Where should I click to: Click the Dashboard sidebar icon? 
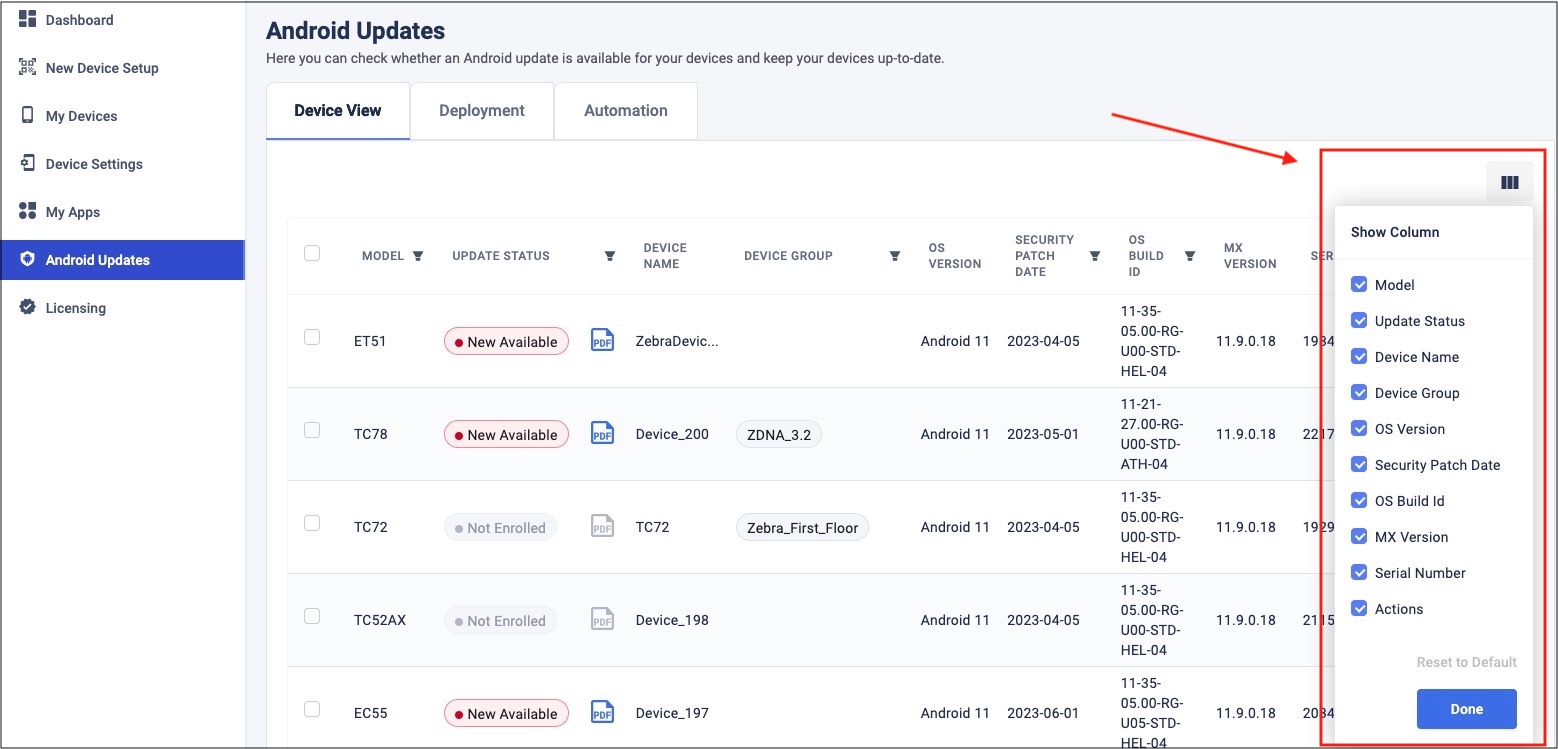(28, 20)
